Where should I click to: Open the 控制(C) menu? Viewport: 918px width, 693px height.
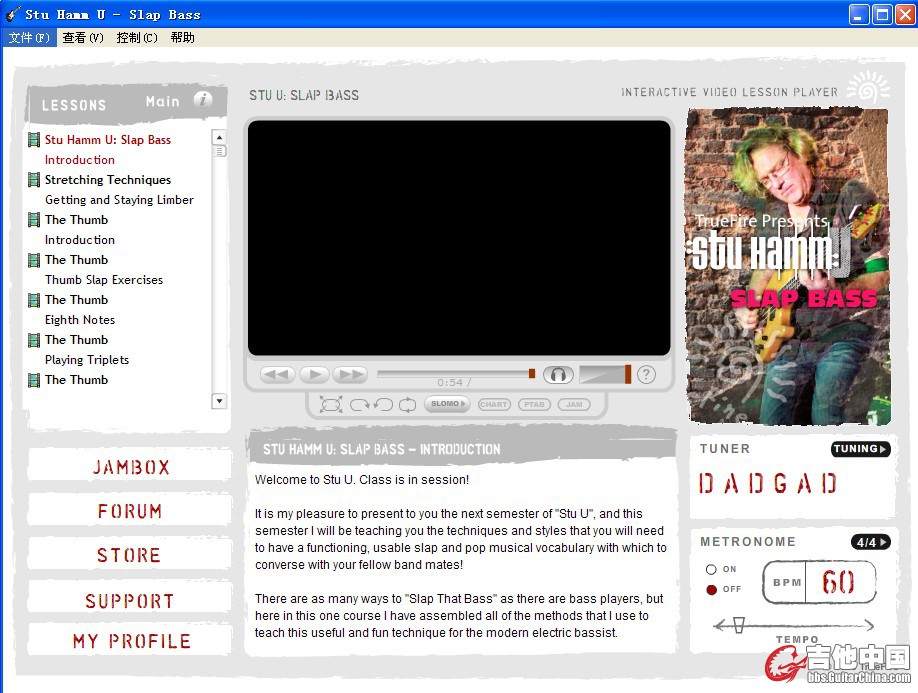137,38
